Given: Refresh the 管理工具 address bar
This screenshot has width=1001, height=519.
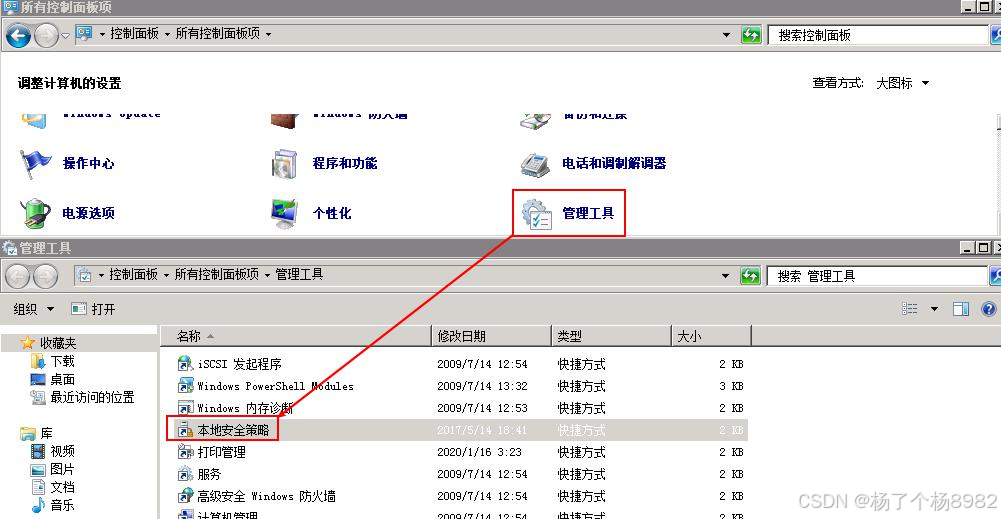Looking at the screenshot, I should coord(750,276).
